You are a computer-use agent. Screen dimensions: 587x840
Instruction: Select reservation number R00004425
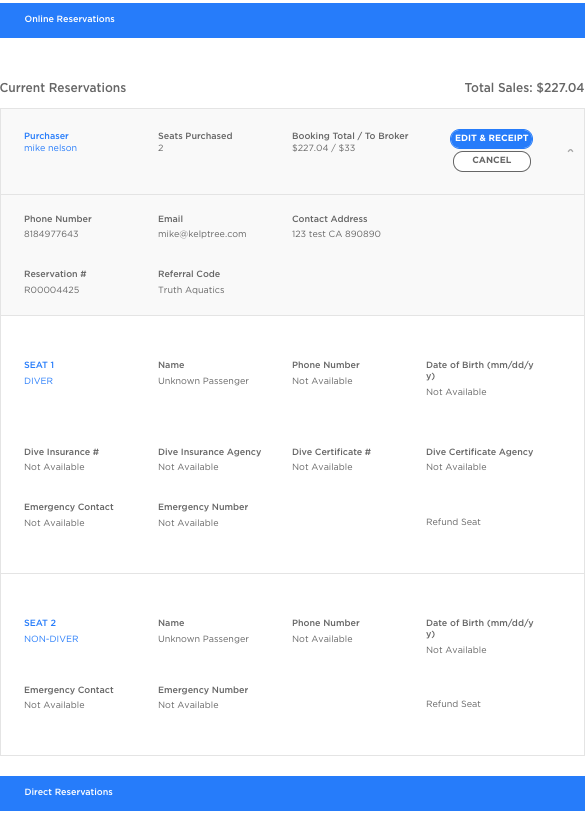click(x=51, y=290)
